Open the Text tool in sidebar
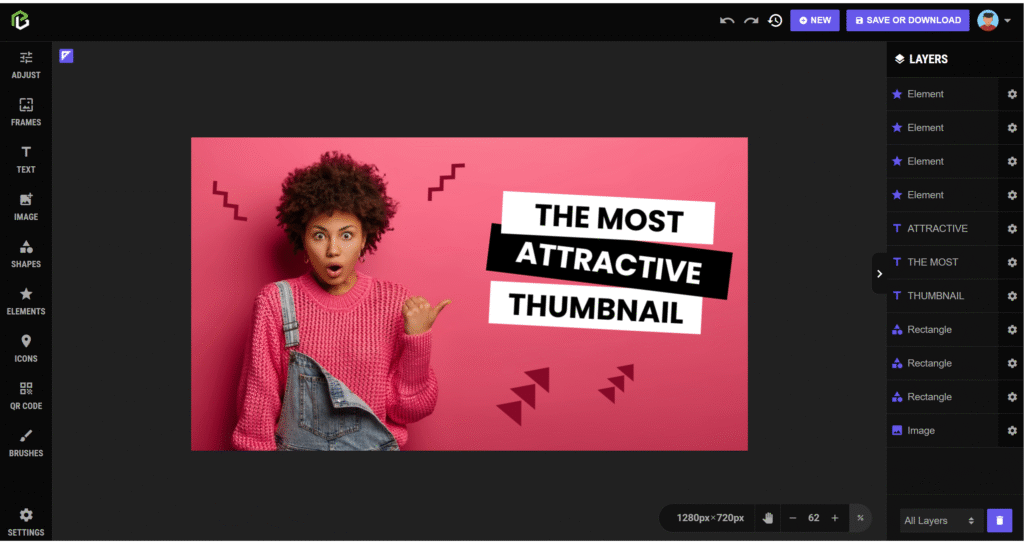Viewport: 1024px width, 544px height. point(26,159)
